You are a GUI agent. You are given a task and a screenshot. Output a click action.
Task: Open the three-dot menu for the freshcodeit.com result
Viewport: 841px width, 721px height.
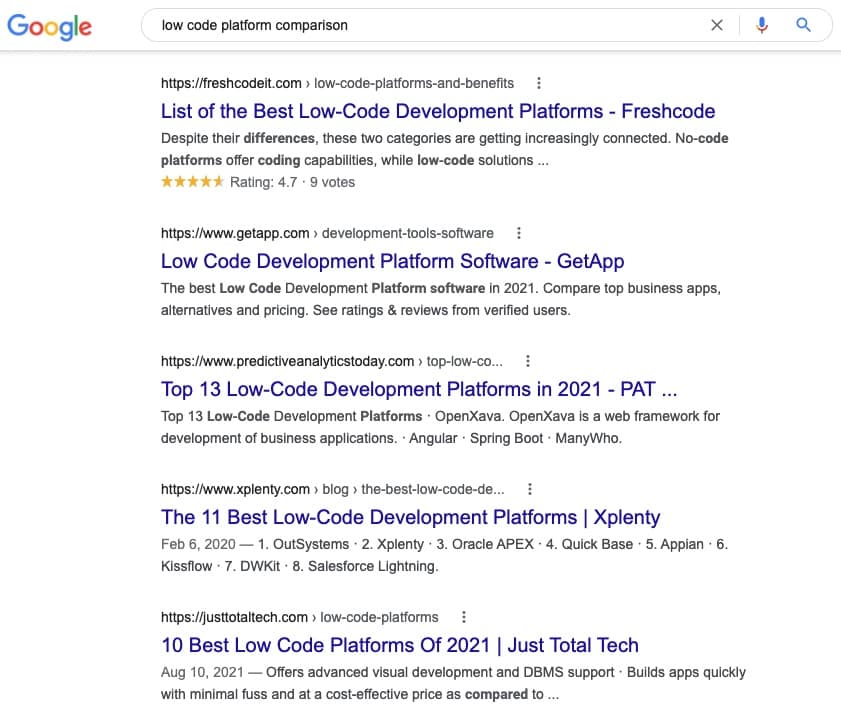click(x=538, y=83)
